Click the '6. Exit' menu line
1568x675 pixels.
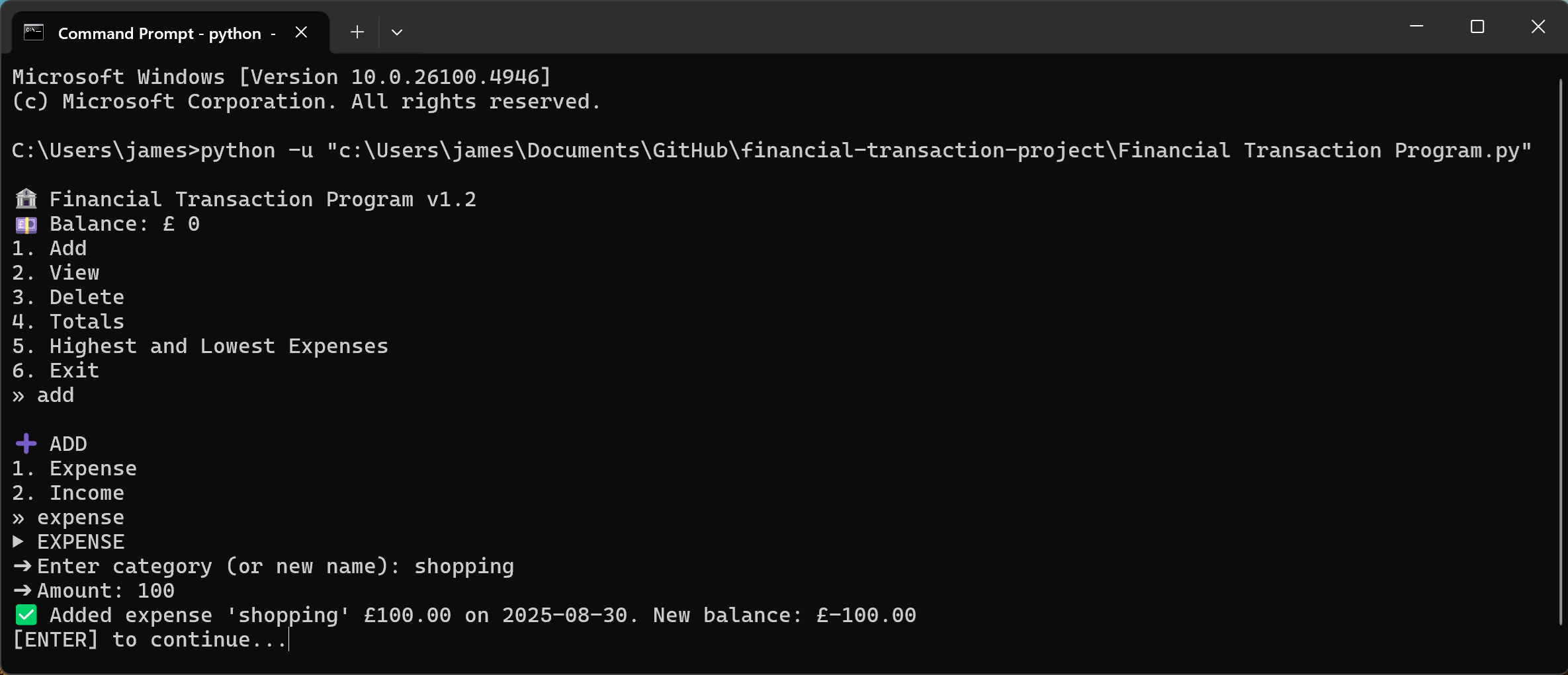coord(56,371)
